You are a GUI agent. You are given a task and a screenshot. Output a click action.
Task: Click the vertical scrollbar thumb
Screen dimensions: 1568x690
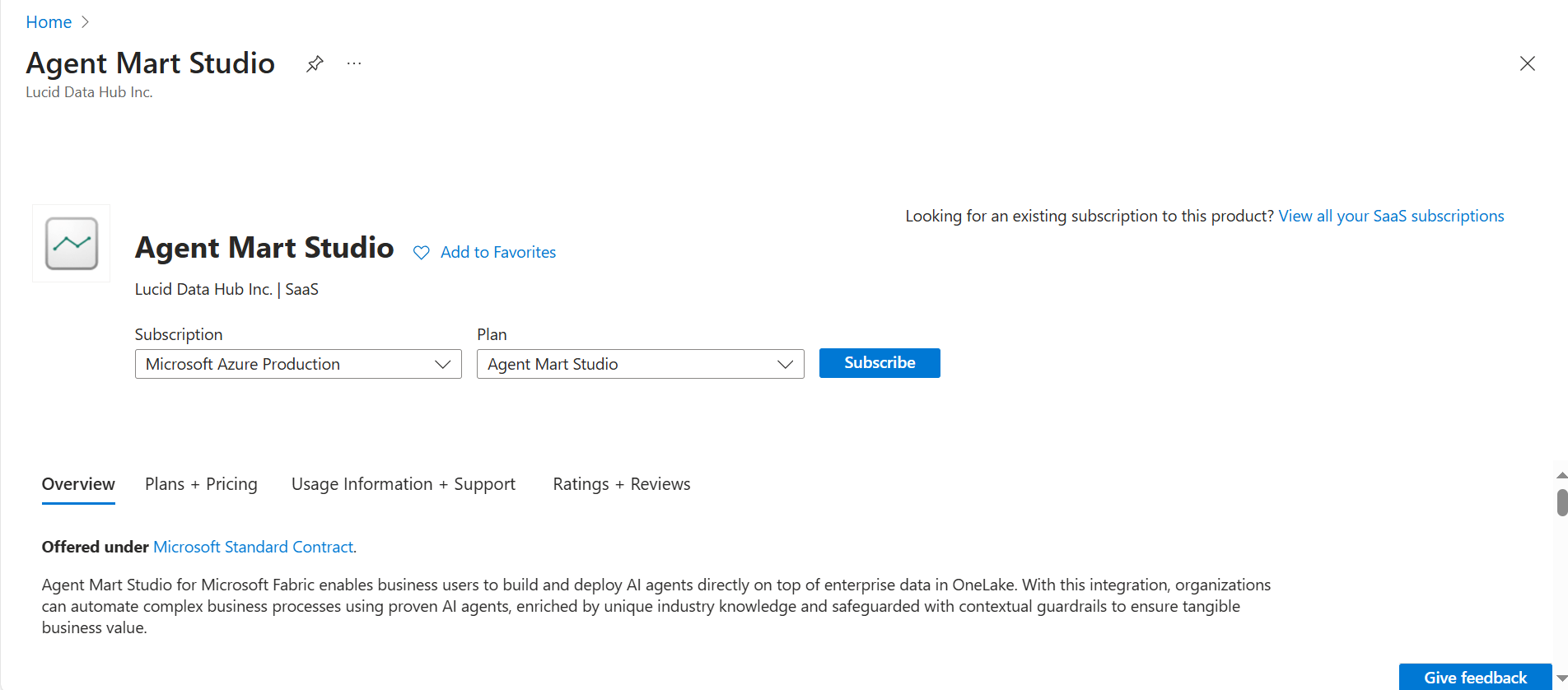[1561, 502]
